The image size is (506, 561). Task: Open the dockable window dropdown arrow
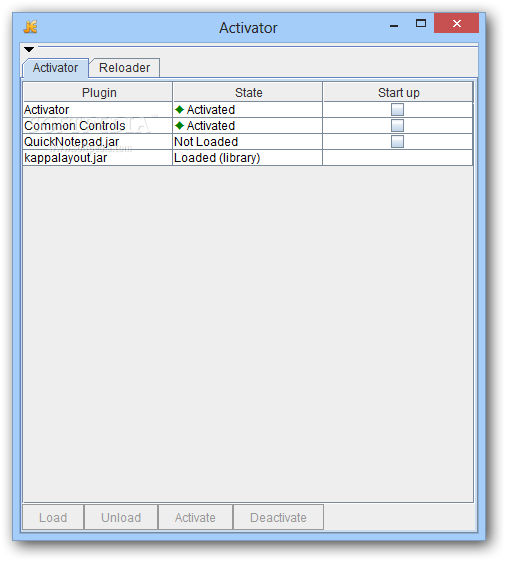click(x=29, y=49)
